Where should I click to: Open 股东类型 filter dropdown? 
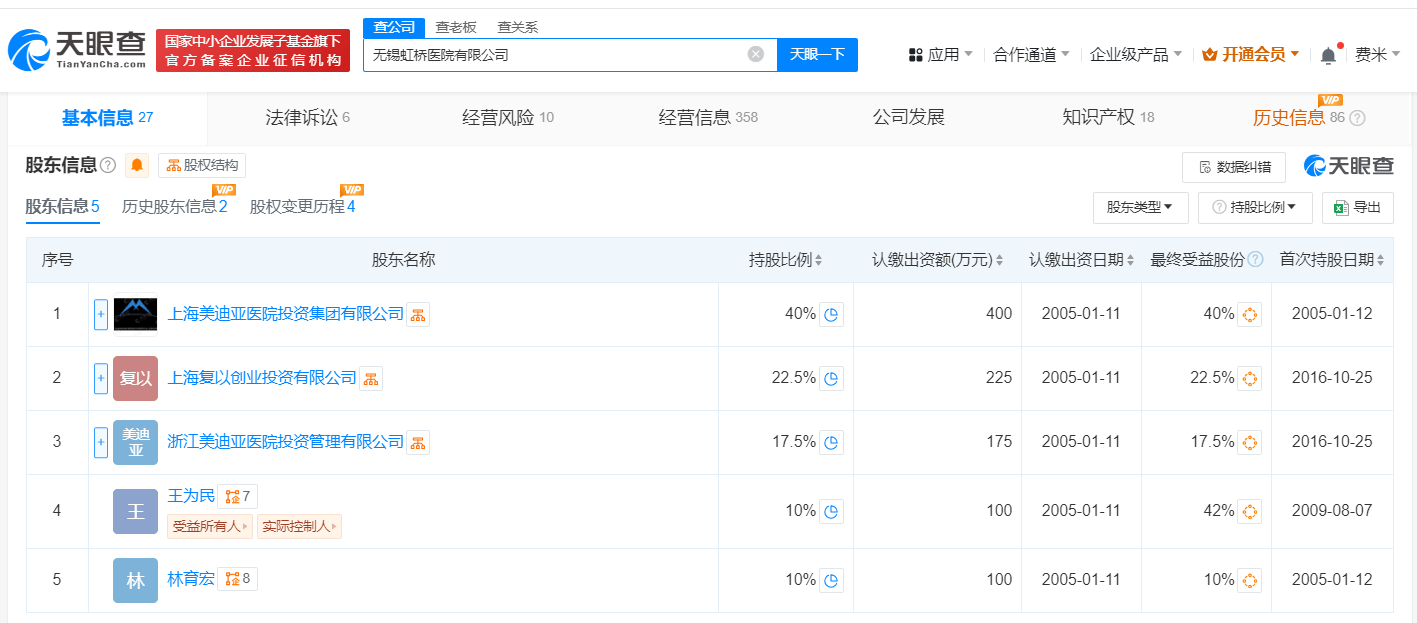coord(1140,207)
